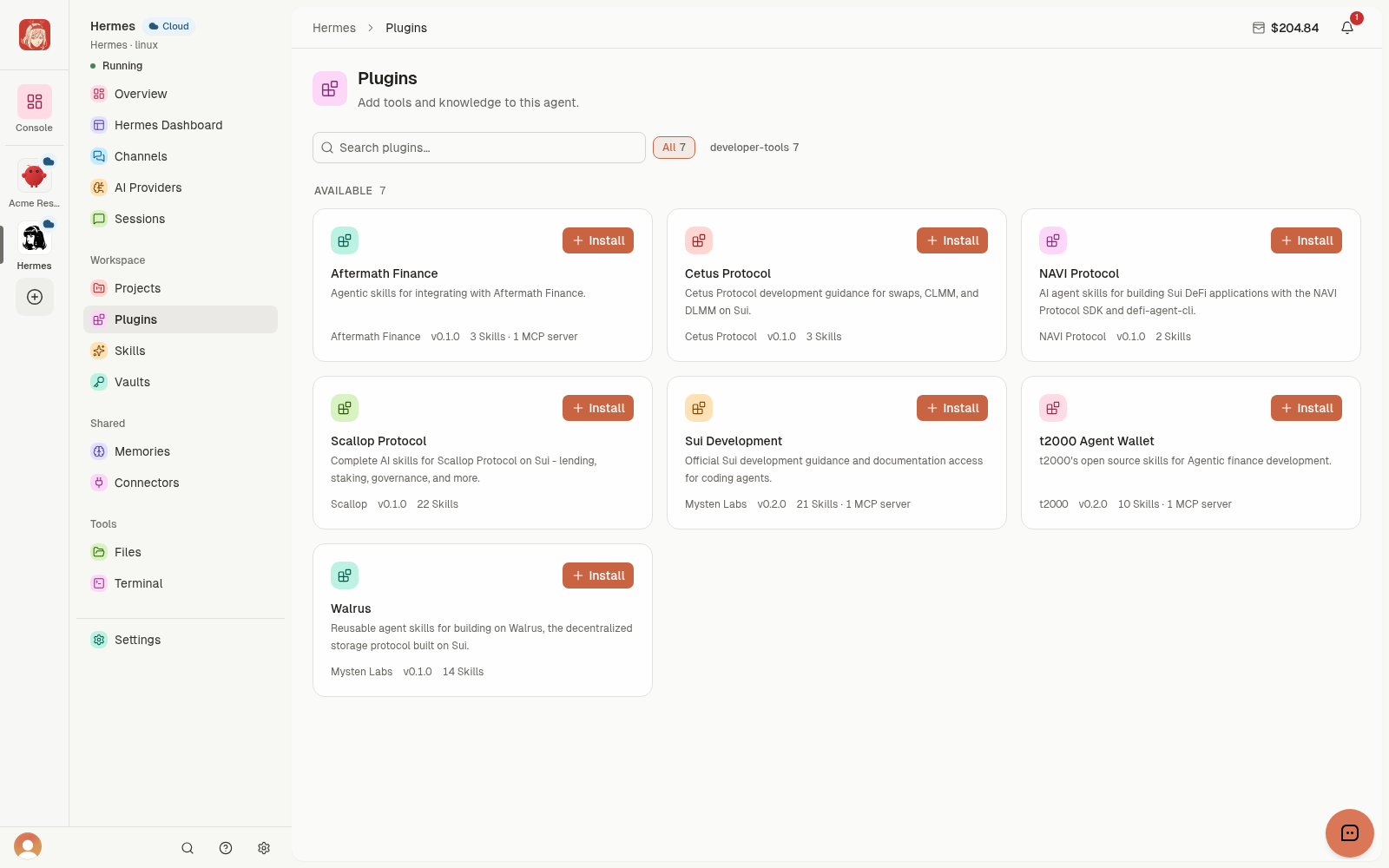The image size is (1389, 868).
Task: Click the Walrus plugin icon
Action: pyautogui.click(x=345, y=575)
